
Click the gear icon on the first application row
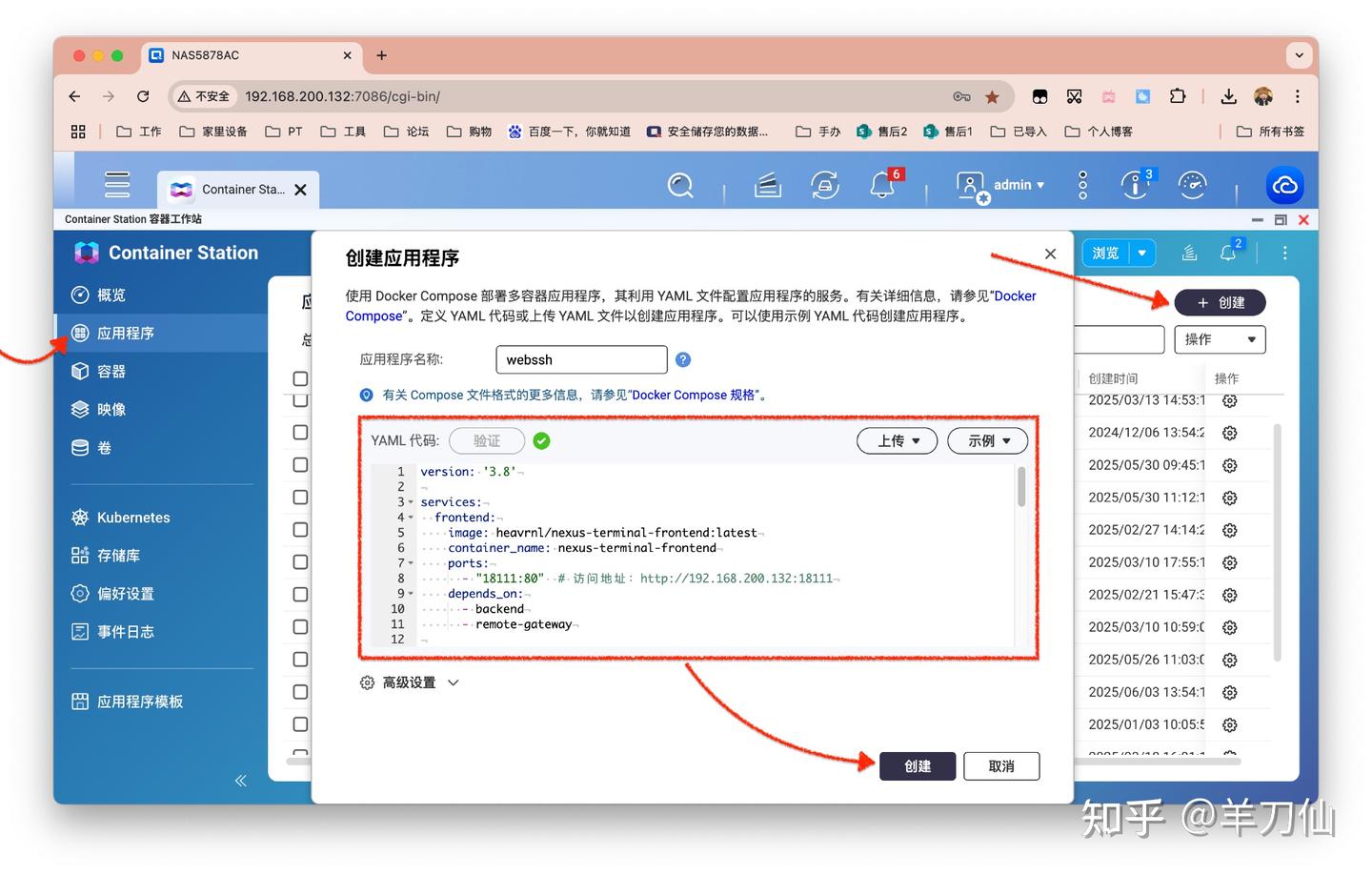tap(1229, 400)
